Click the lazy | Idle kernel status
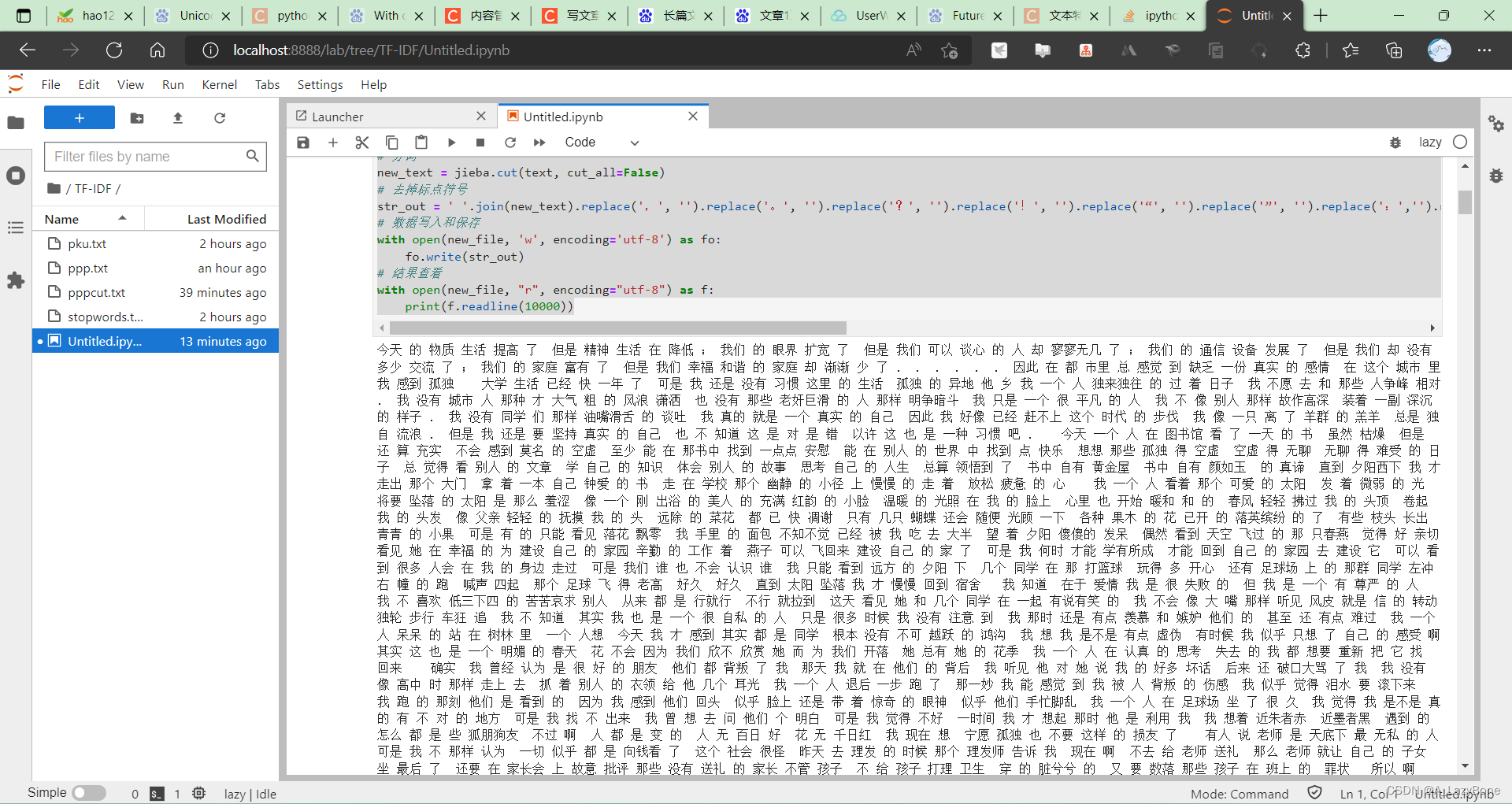The width and height of the screenshot is (1512, 804). pos(250,794)
